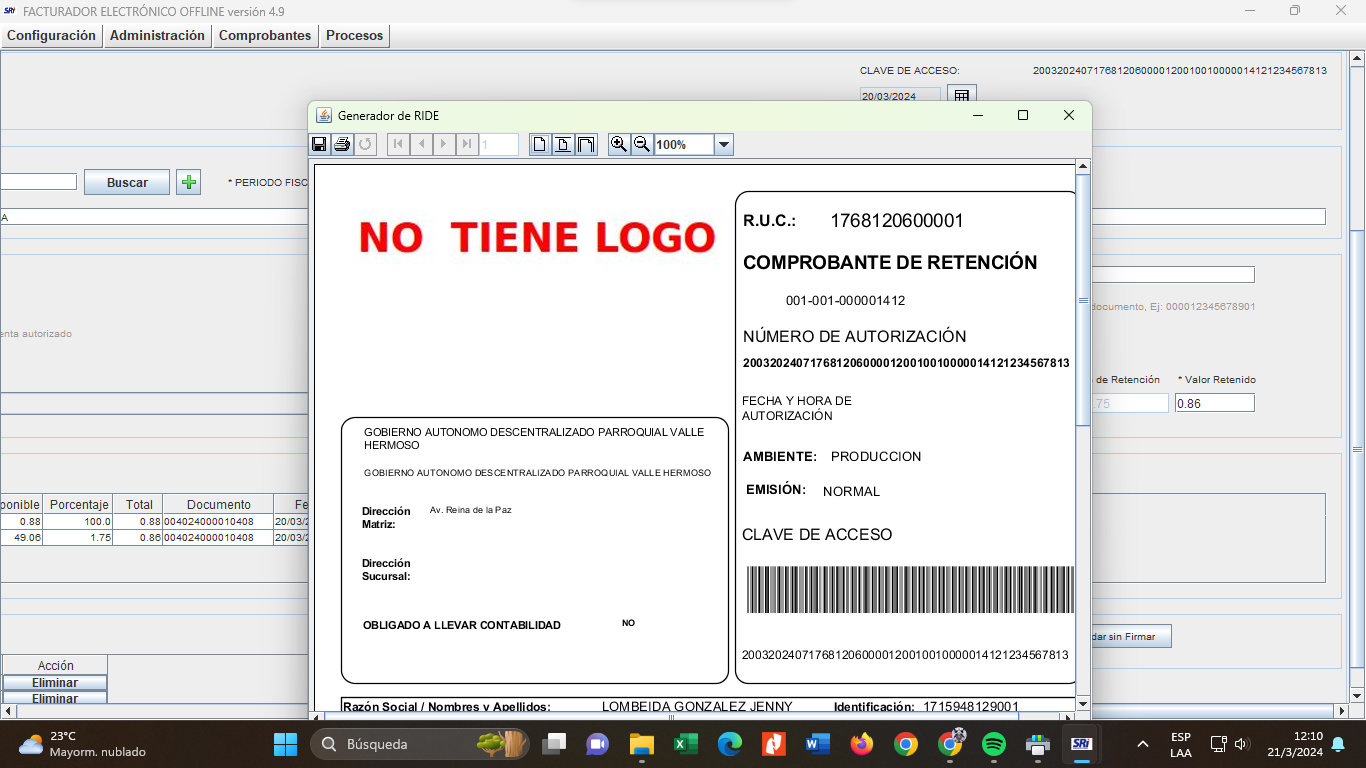The image size is (1366, 768).
Task: Toggle fit width view in the RIDE toolbar
Action: click(x=586, y=145)
